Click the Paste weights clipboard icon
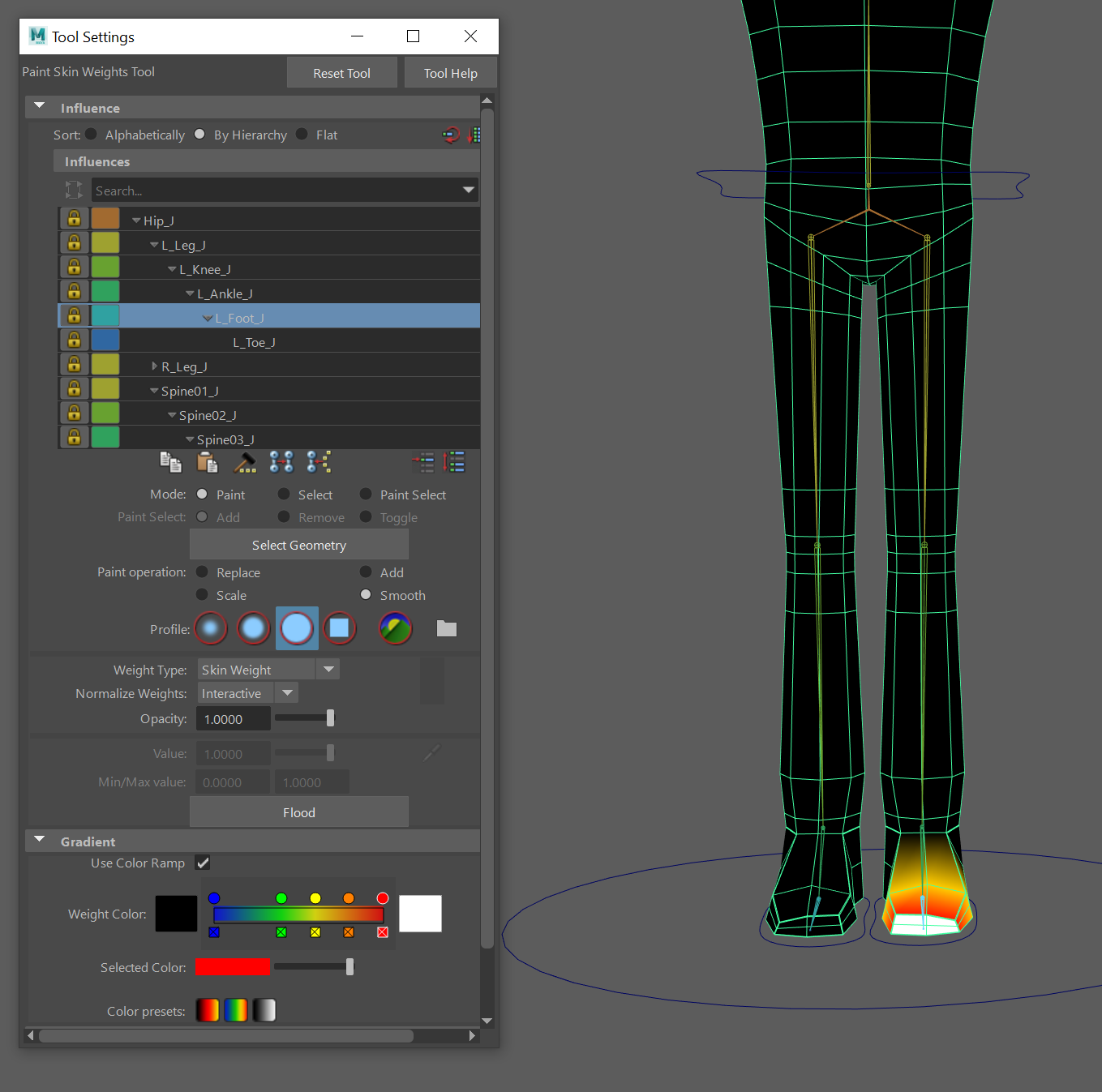Image resolution: width=1102 pixels, height=1092 pixels. coord(208,462)
